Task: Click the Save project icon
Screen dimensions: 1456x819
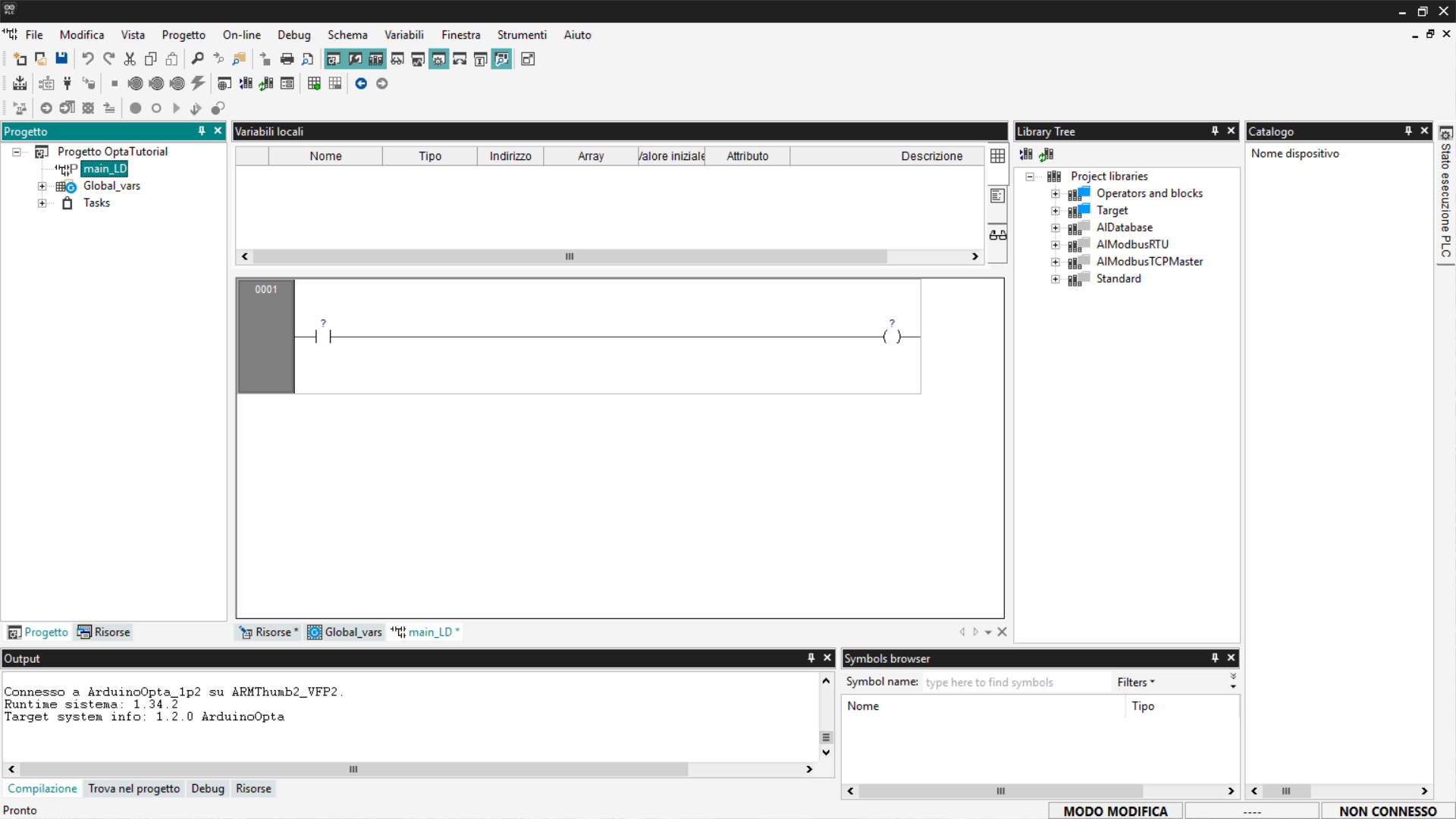Action: 61,58
